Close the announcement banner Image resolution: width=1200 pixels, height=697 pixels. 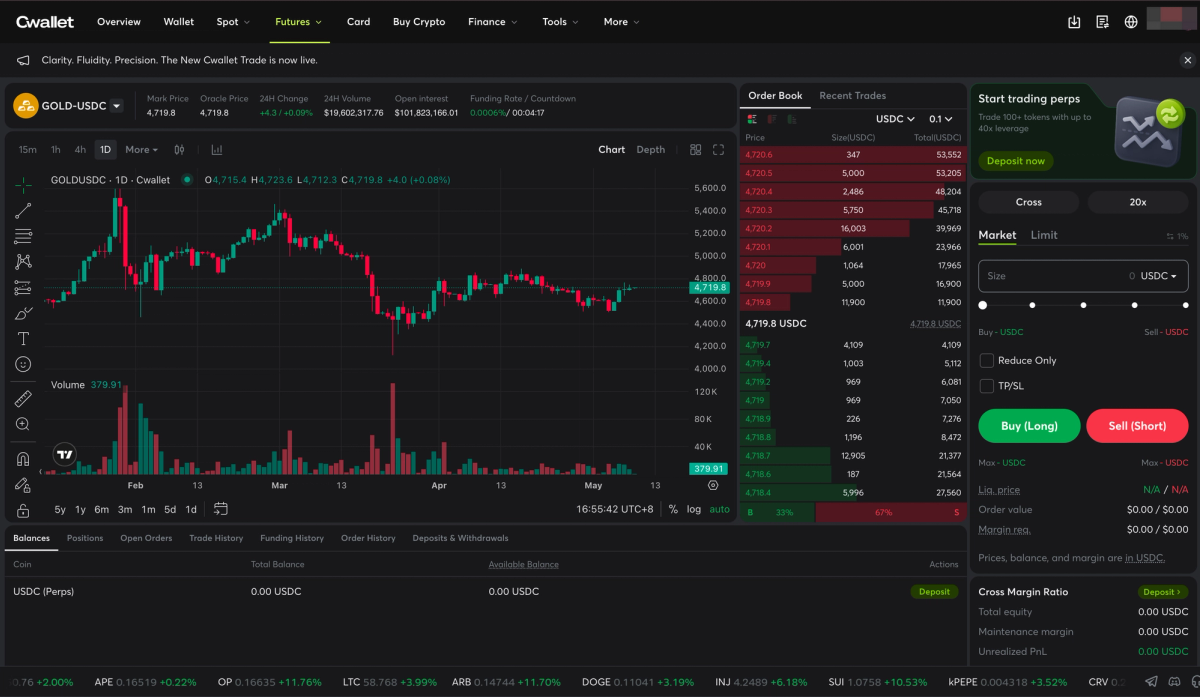[x=1187, y=60]
